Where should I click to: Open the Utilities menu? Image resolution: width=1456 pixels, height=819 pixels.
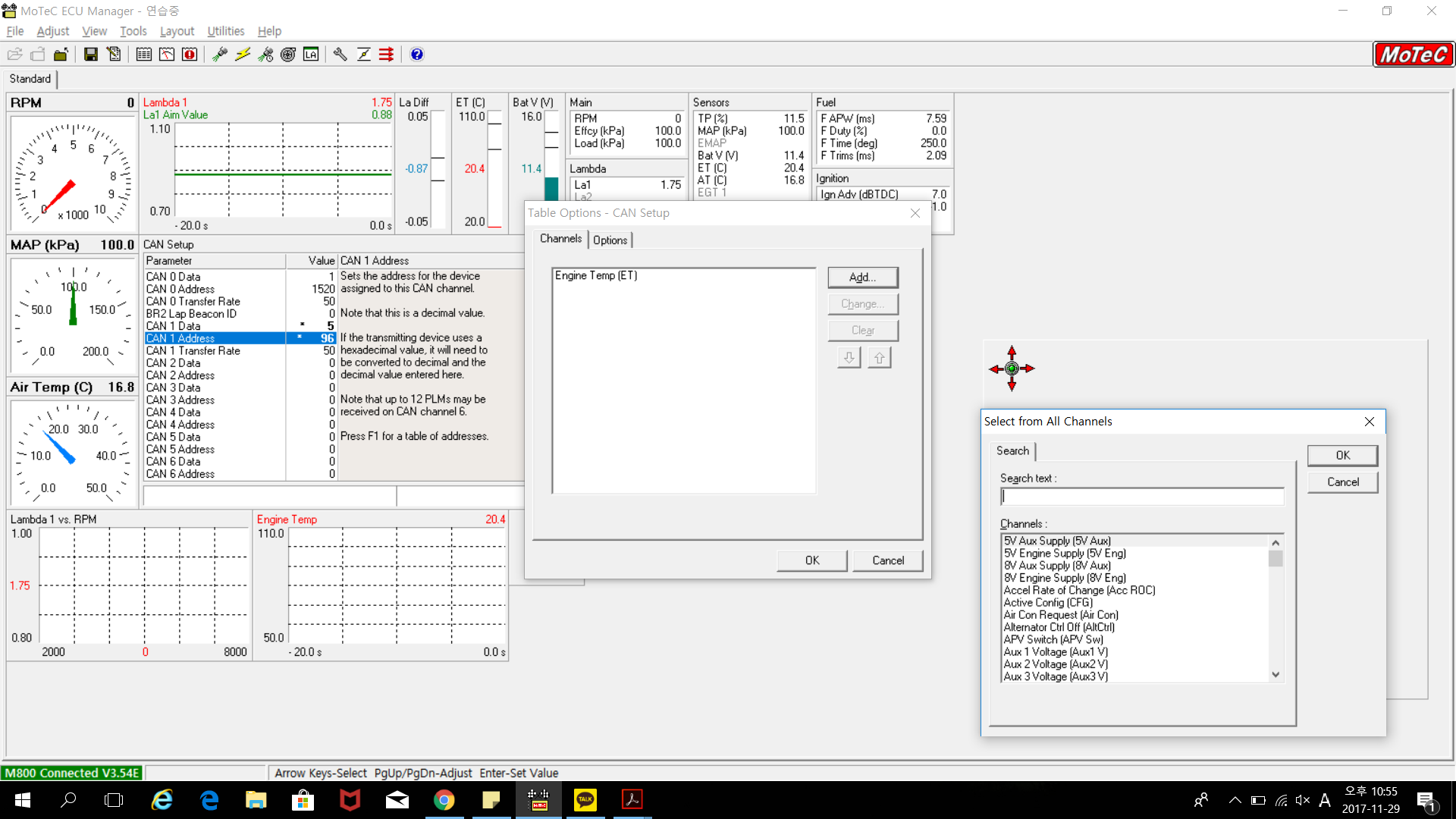226,31
